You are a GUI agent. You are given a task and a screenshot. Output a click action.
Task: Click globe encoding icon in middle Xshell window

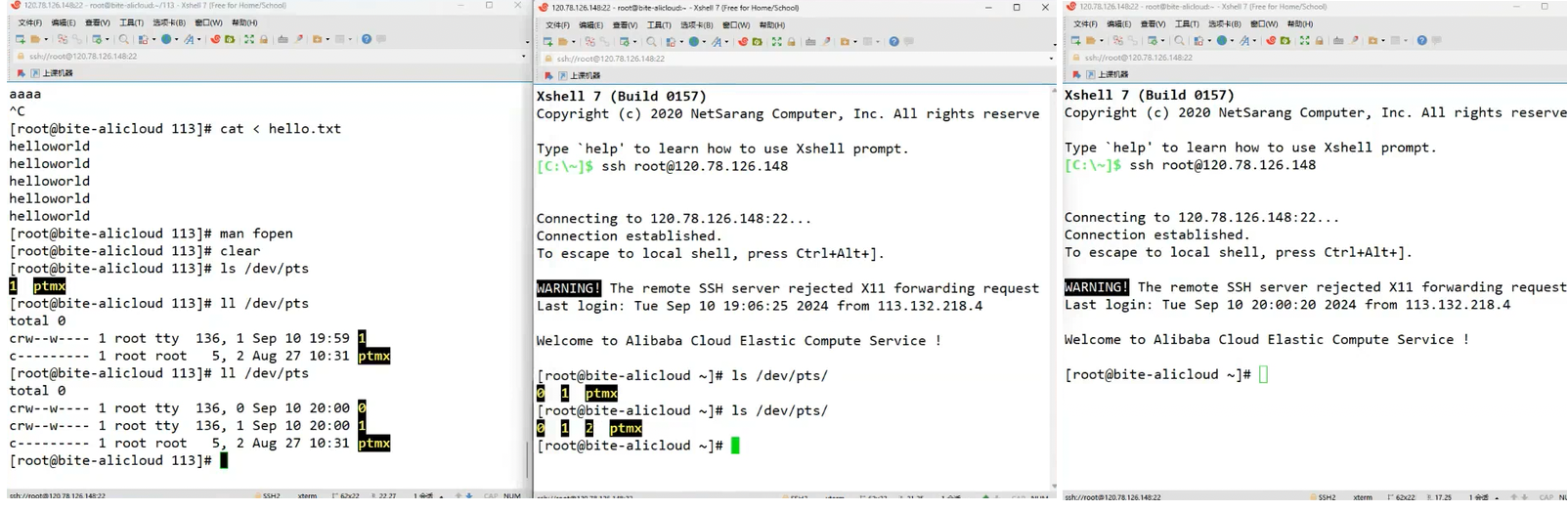coord(694,41)
